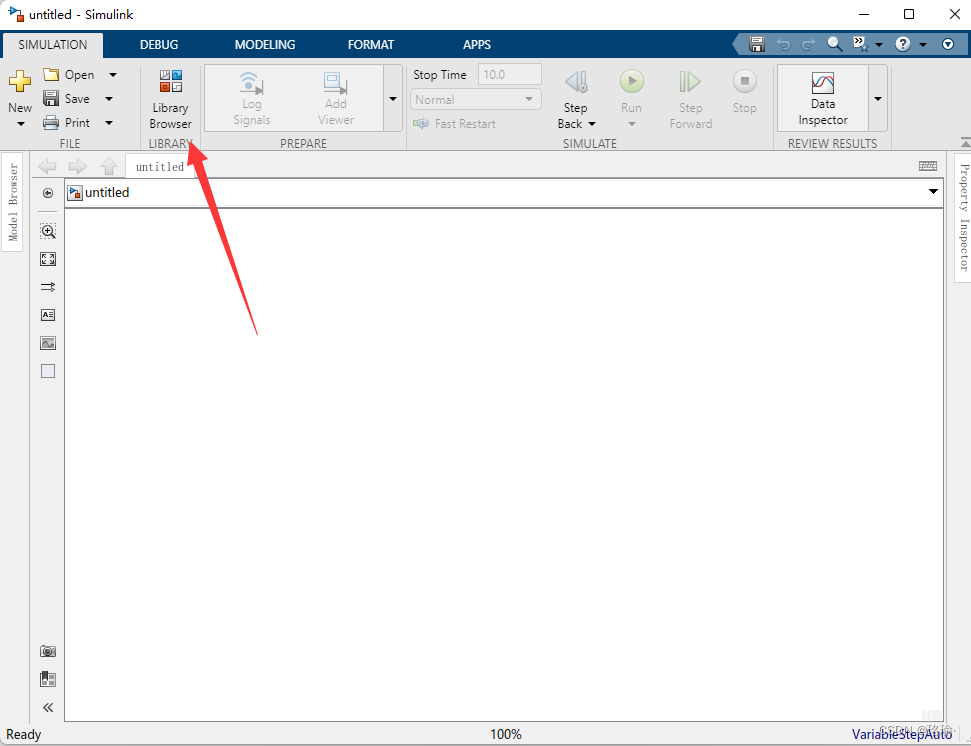Click the search icon in the title toolbar
Screen dimensions: 971x746
pyautogui.click(x=835, y=44)
